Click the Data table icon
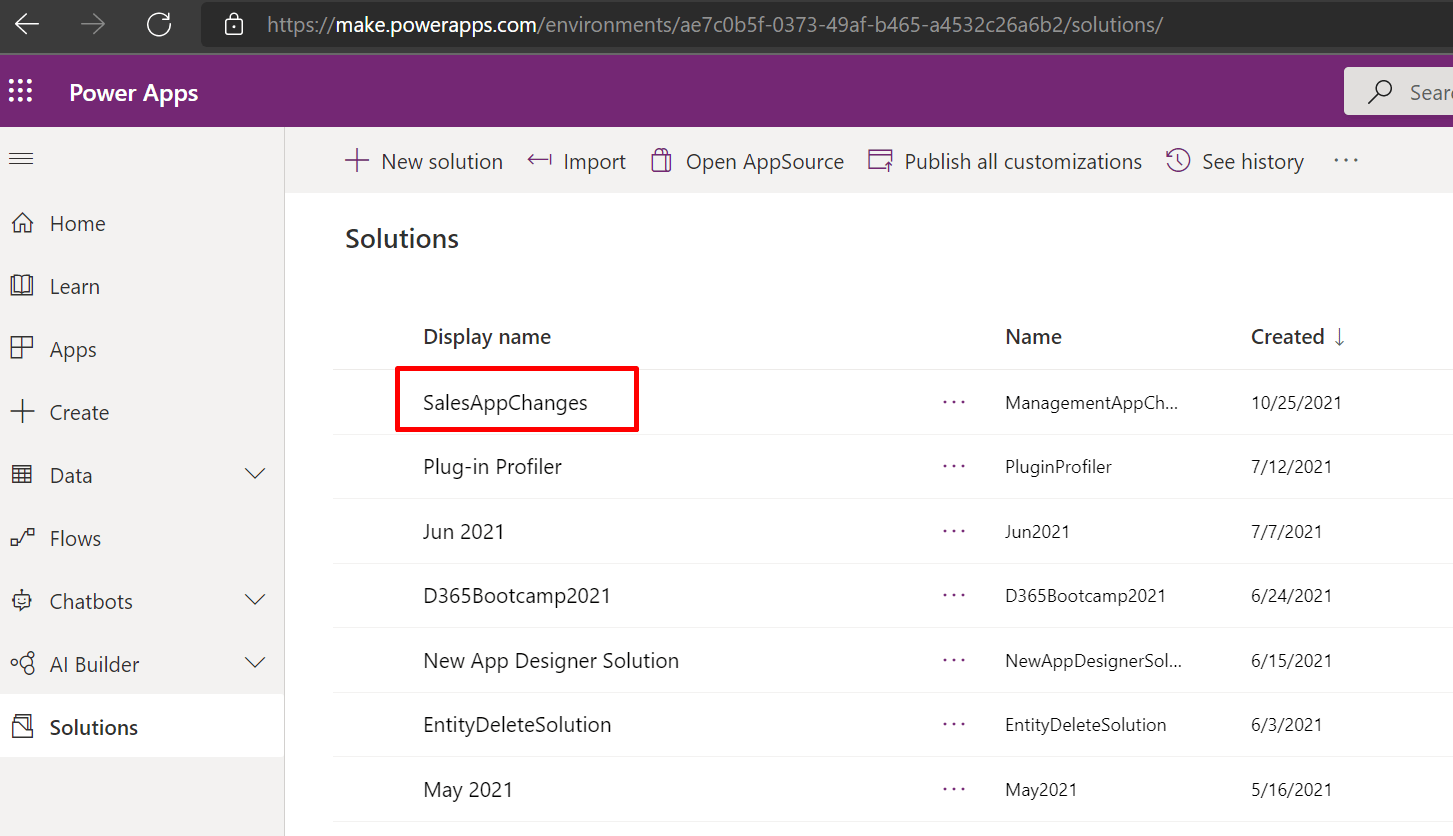The image size is (1453, 836). tap(22, 475)
